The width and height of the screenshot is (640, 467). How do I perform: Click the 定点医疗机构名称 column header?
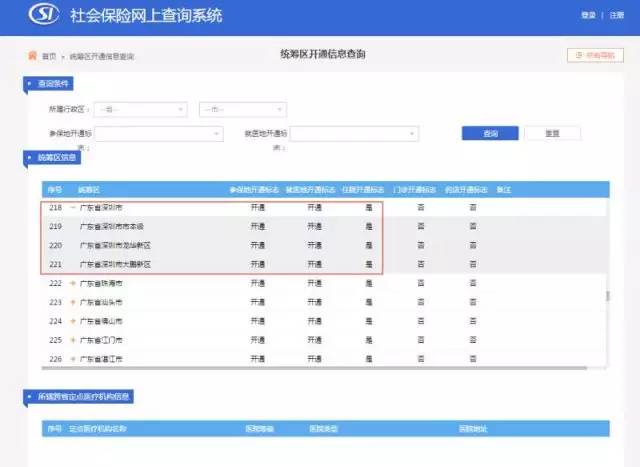point(98,429)
